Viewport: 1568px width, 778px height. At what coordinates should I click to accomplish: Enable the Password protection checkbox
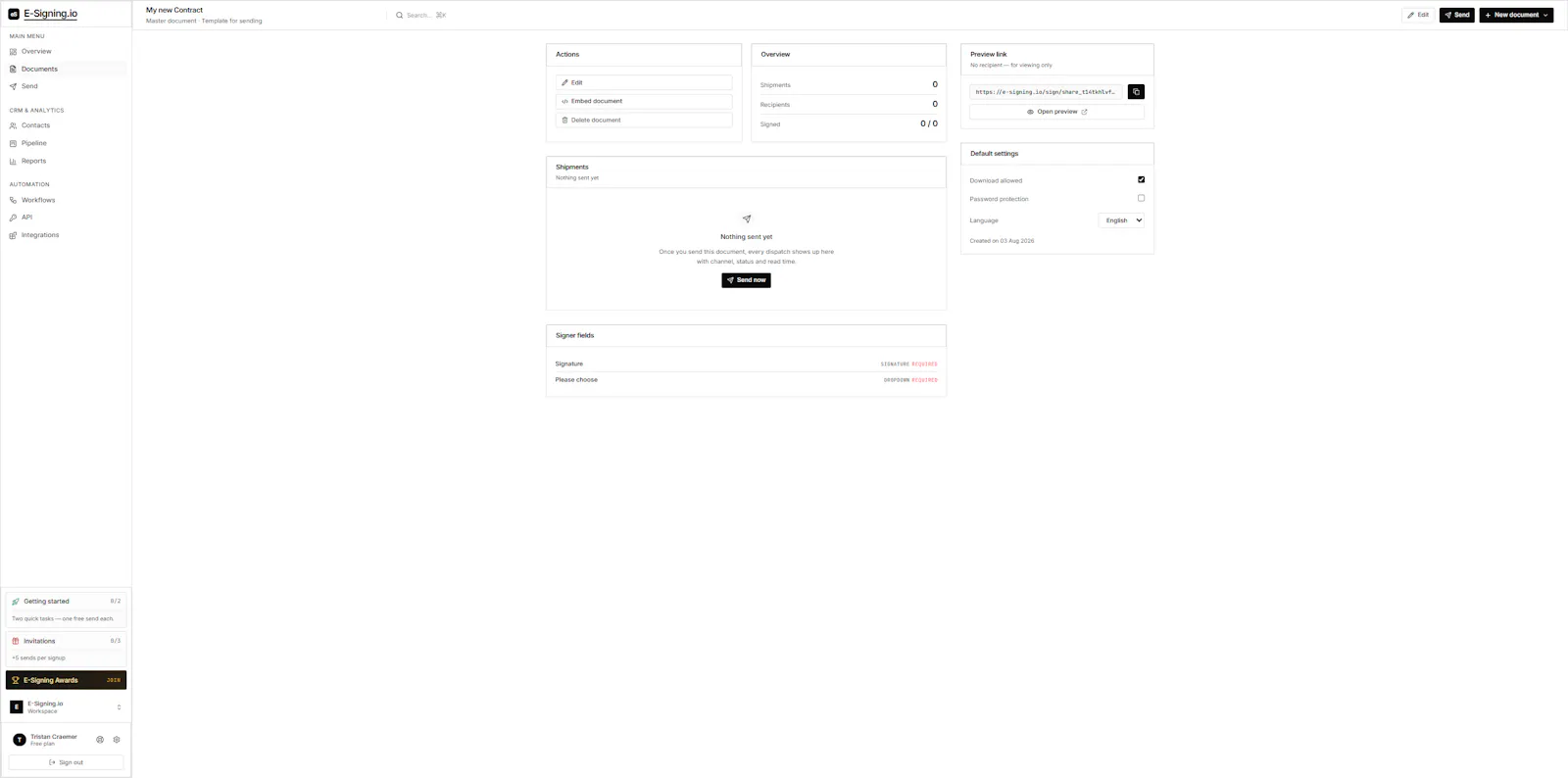click(1141, 198)
